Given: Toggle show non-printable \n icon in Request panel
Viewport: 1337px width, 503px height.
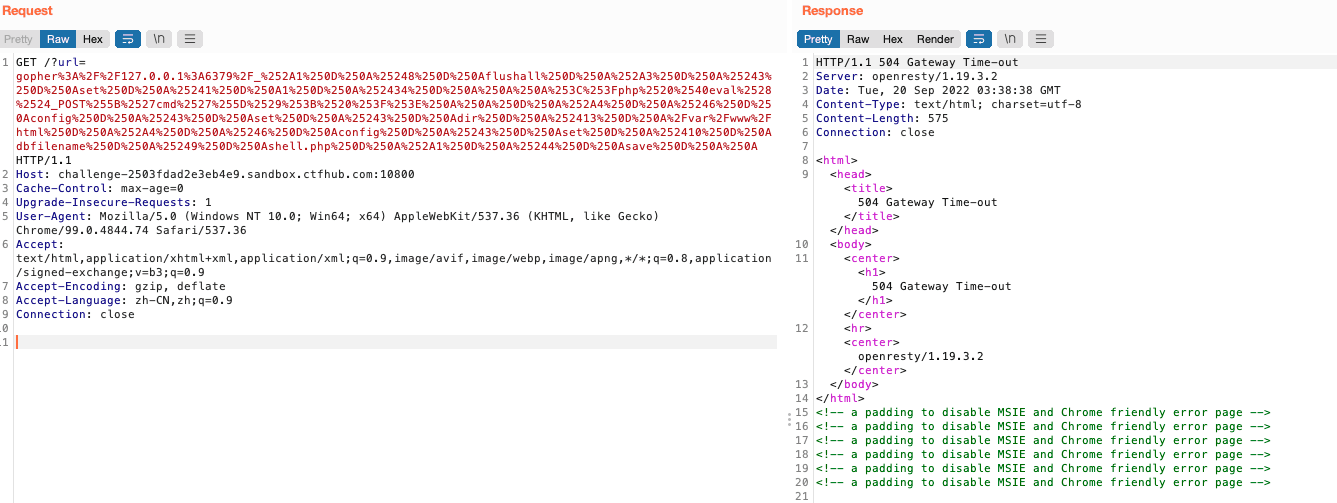Looking at the screenshot, I should 158,39.
